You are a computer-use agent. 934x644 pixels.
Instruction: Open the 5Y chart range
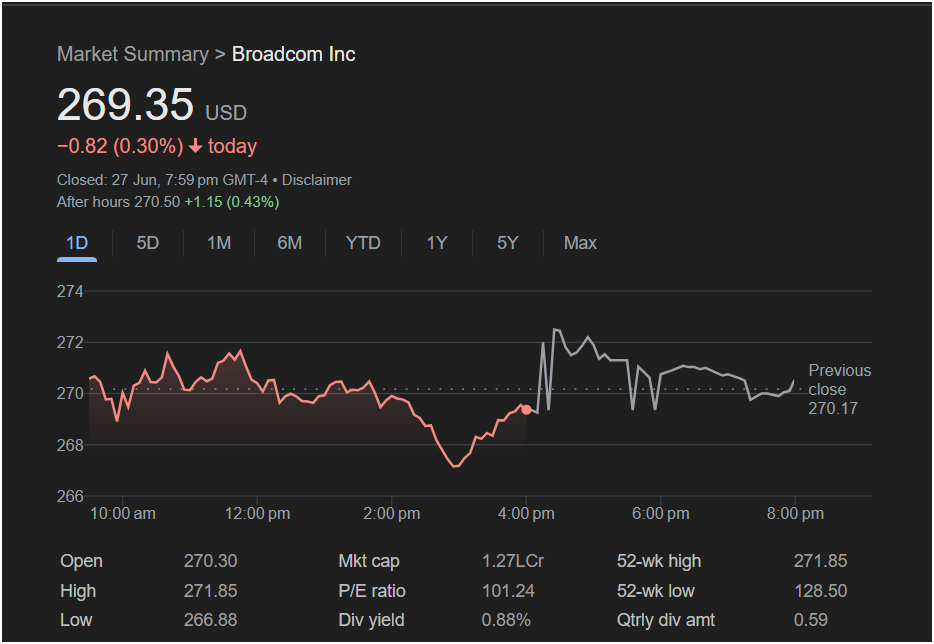(x=508, y=243)
